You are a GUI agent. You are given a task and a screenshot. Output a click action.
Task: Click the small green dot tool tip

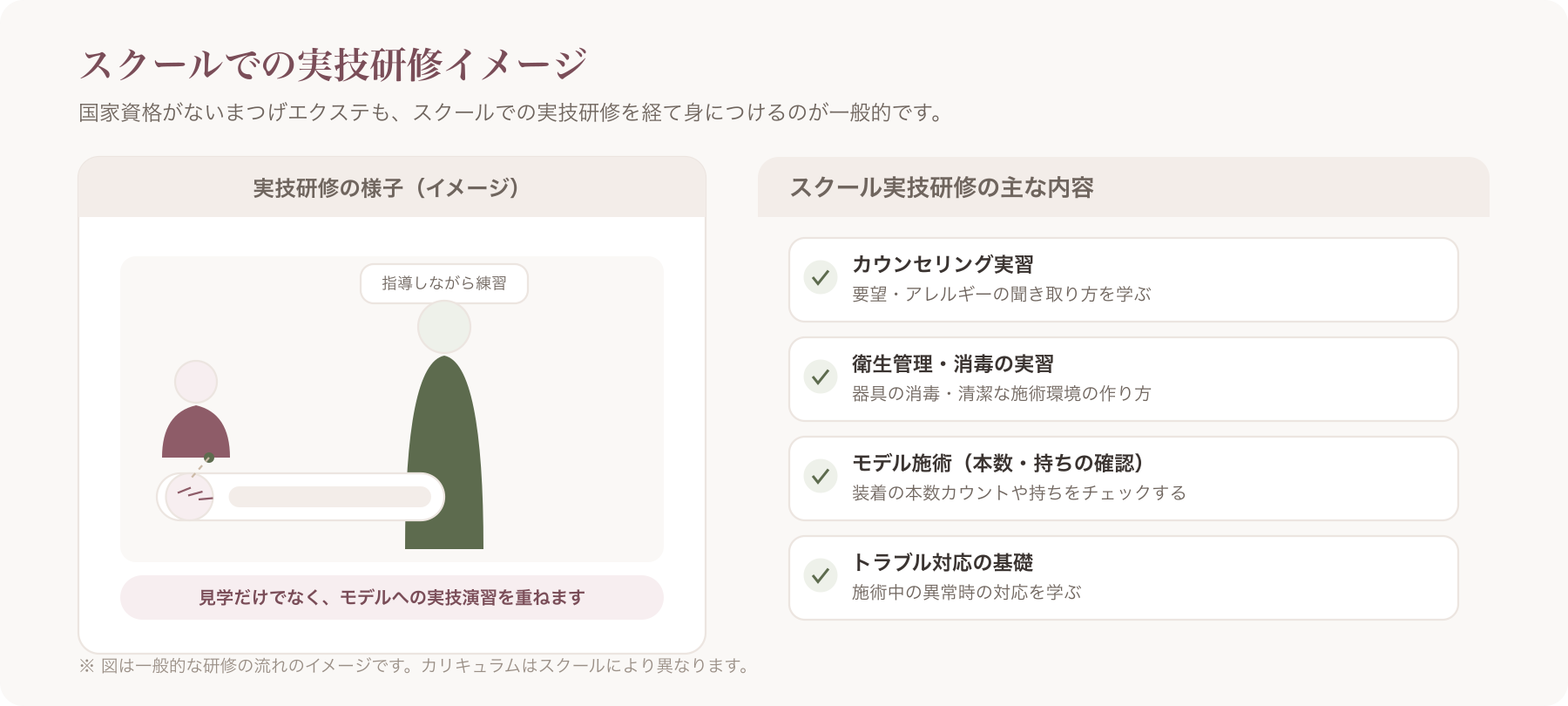pyautogui.click(x=209, y=458)
